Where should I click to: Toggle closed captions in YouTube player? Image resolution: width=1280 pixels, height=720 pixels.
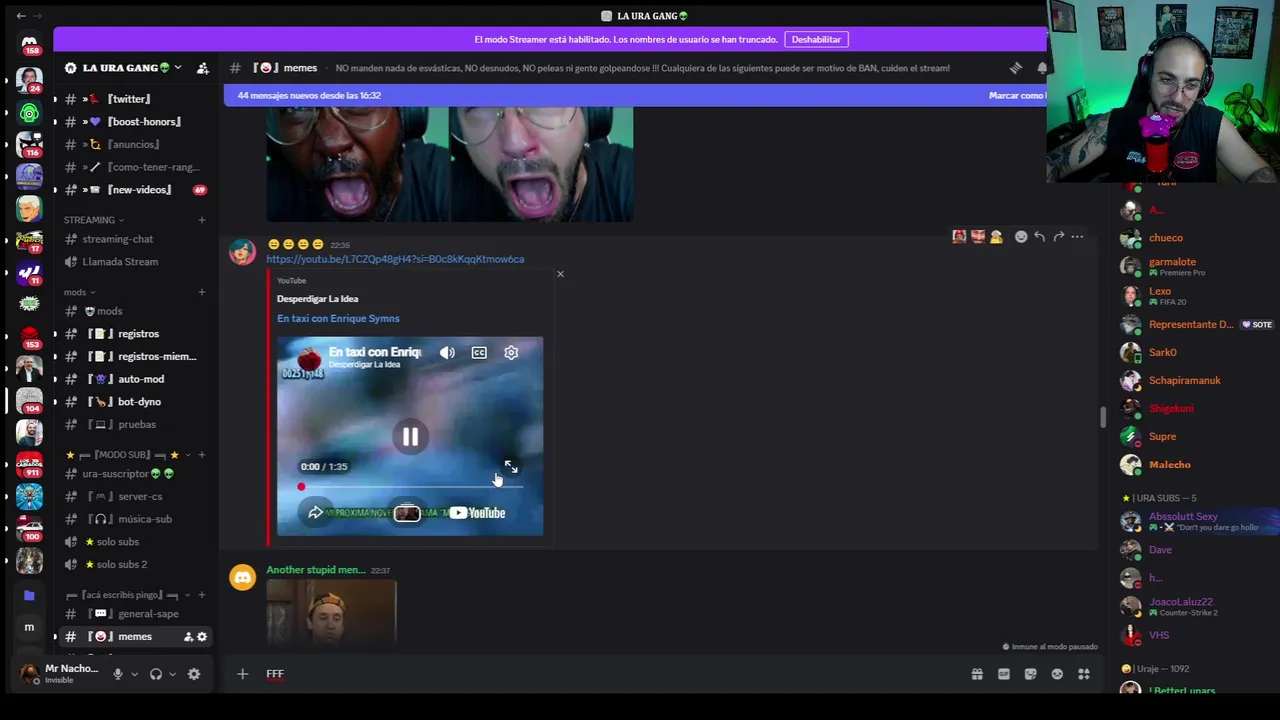[479, 352]
